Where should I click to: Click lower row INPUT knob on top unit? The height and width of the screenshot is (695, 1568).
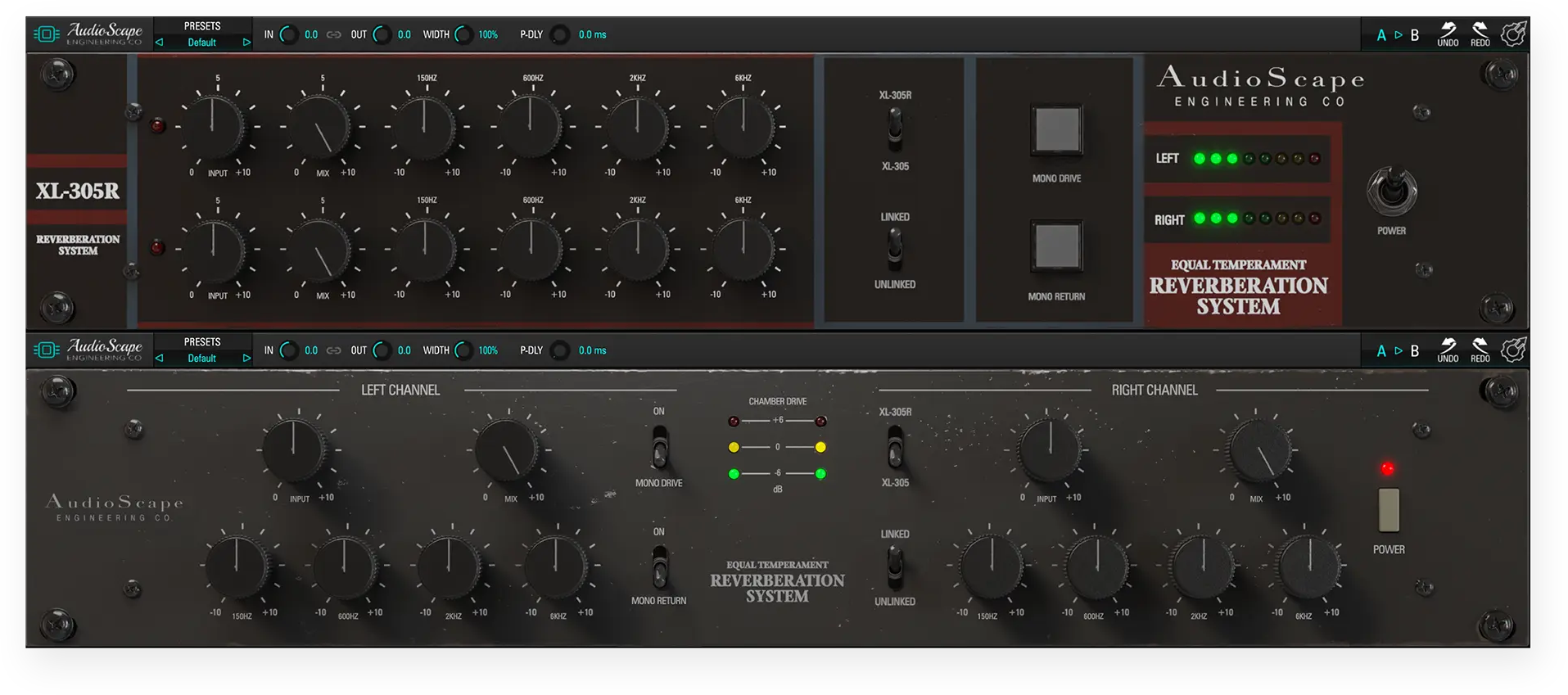tap(215, 248)
